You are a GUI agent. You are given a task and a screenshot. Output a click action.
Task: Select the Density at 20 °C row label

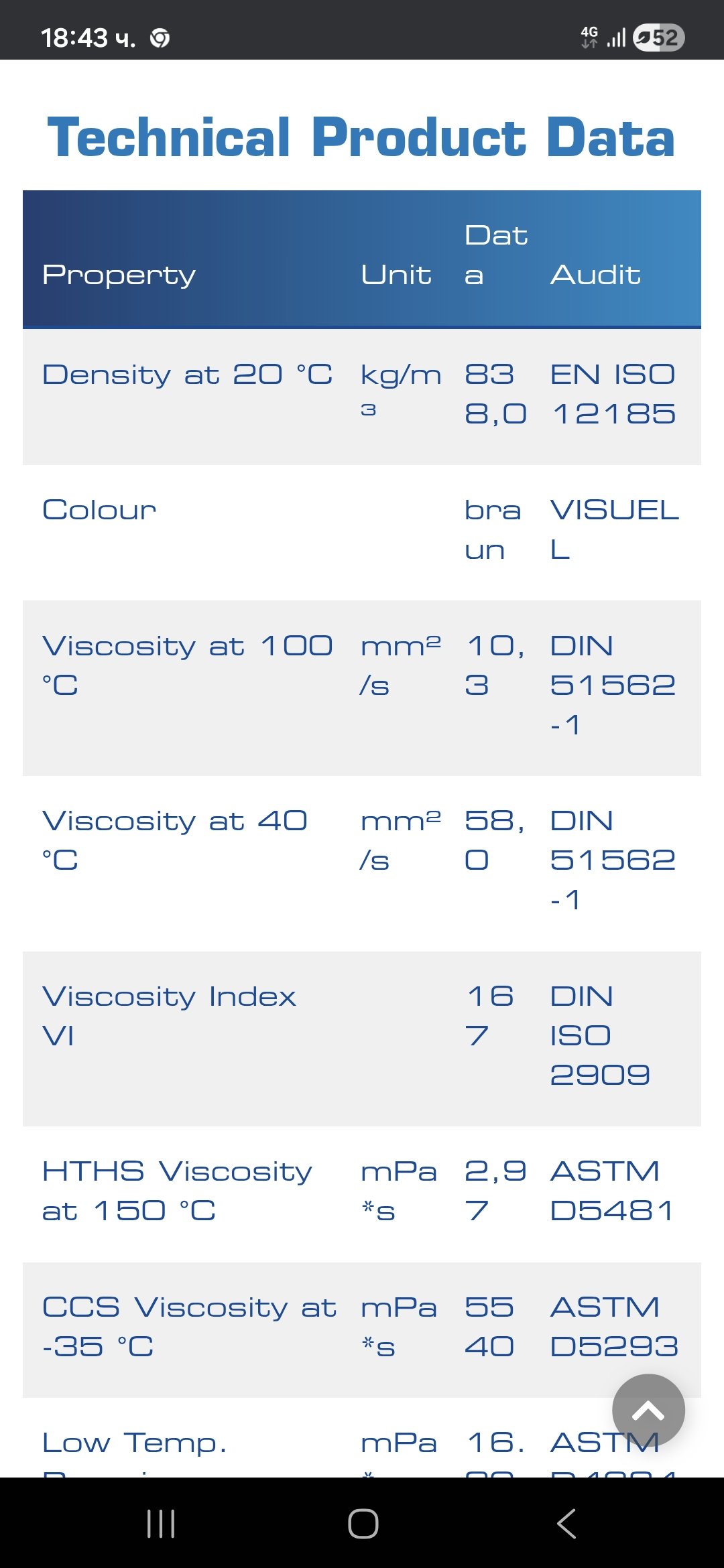pos(188,375)
